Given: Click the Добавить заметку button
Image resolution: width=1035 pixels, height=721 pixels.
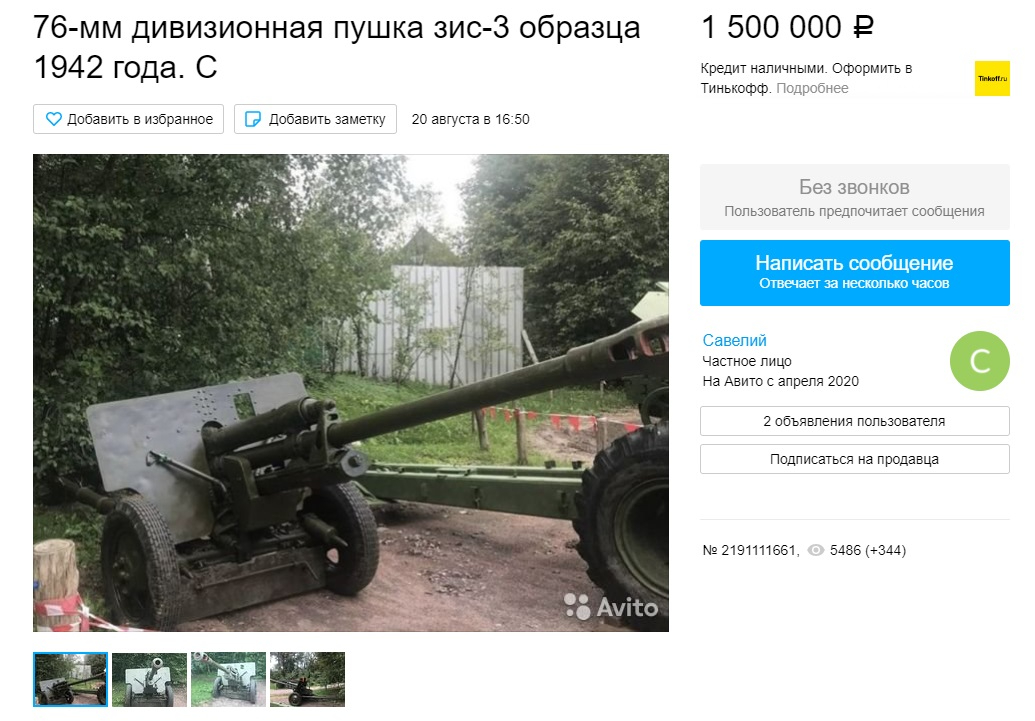Looking at the screenshot, I should pyautogui.click(x=316, y=119).
